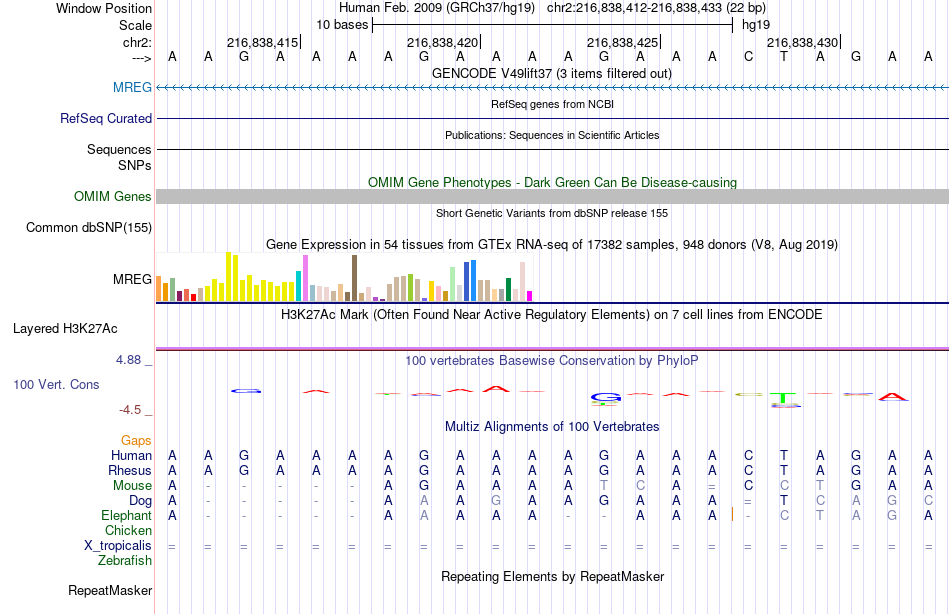Click the gray OMIM Genes item bar
The image size is (950, 614).
552,196
